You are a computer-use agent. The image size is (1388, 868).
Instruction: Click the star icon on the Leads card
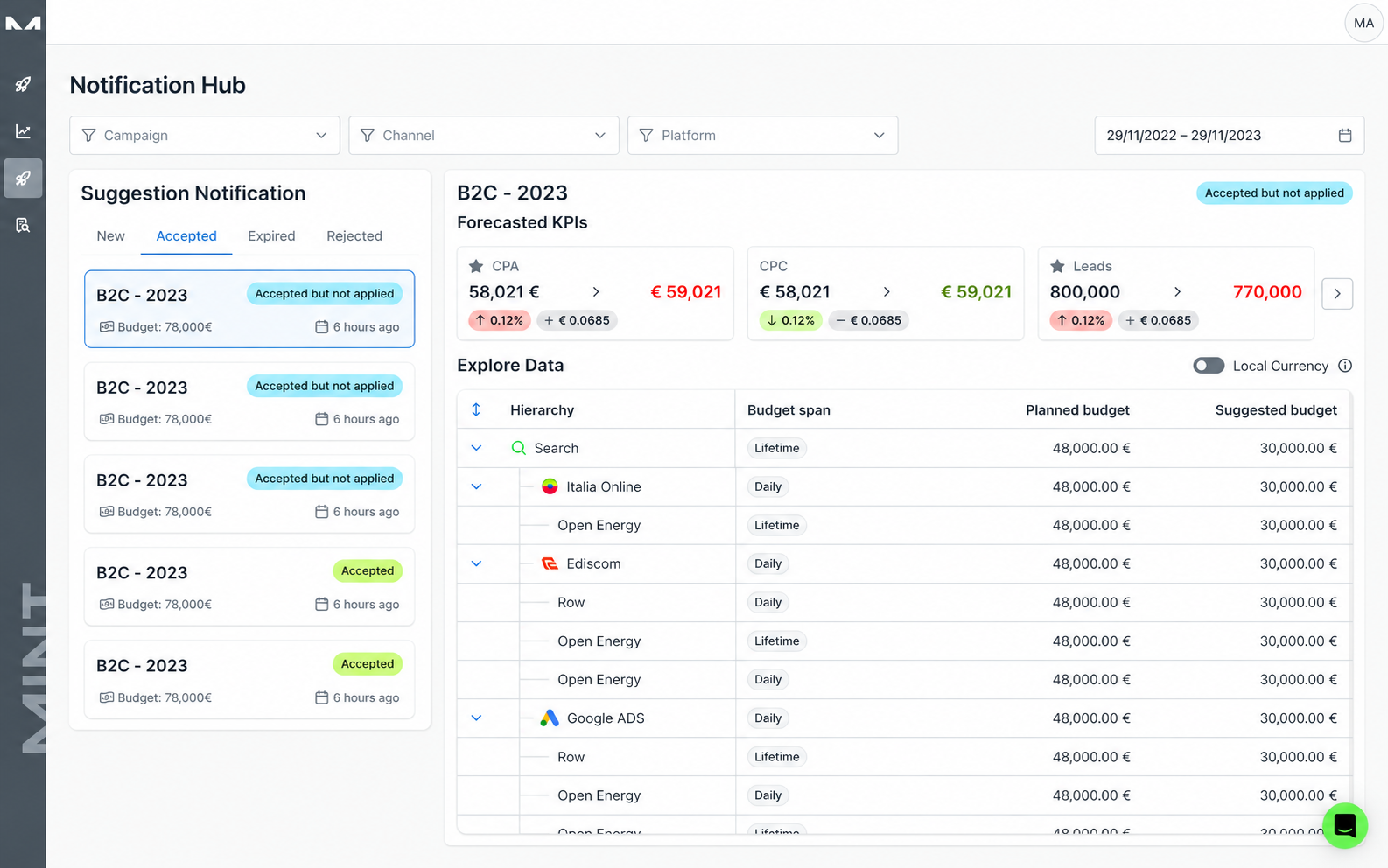point(1057,266)
